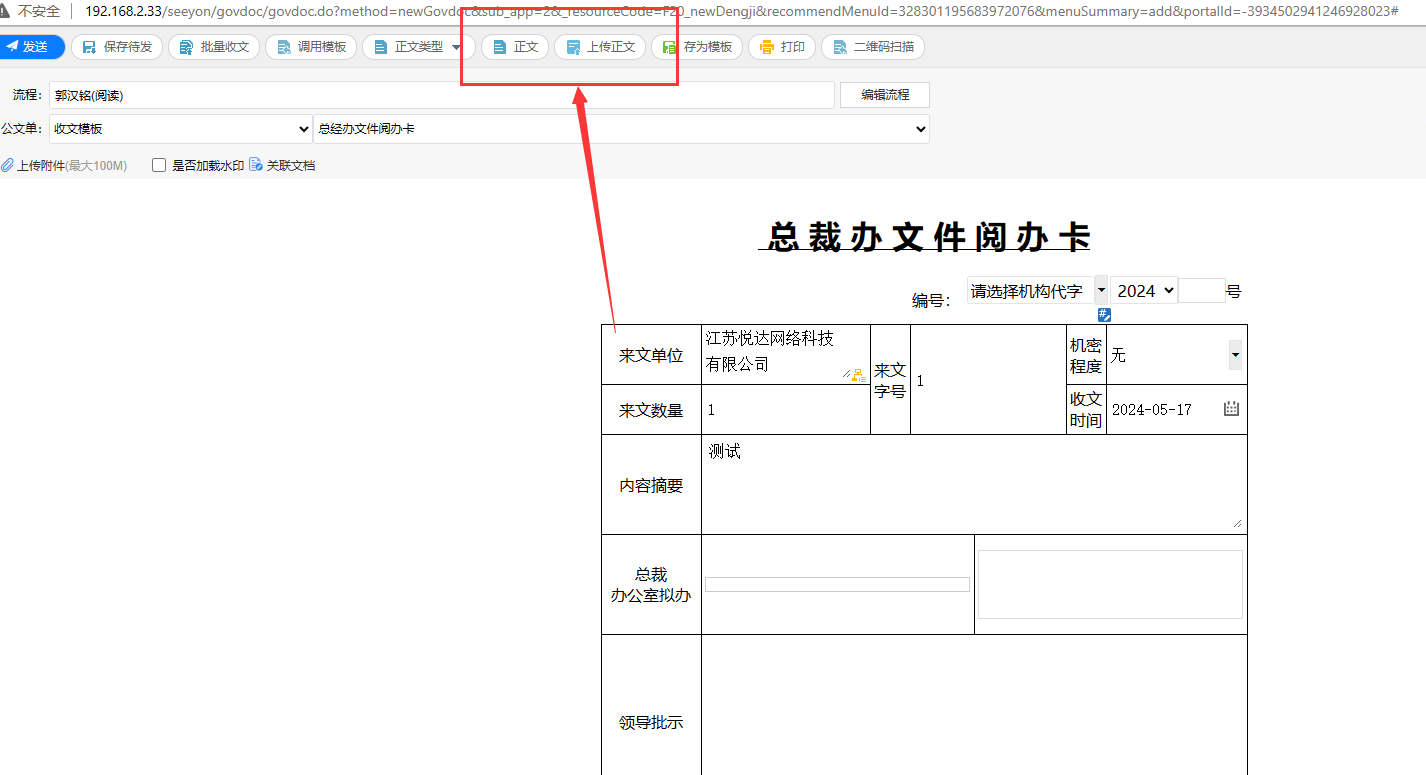Screen dimensions: 1426x775
Task: Click 上传正文 to upload body
Action: click(600, 47)
